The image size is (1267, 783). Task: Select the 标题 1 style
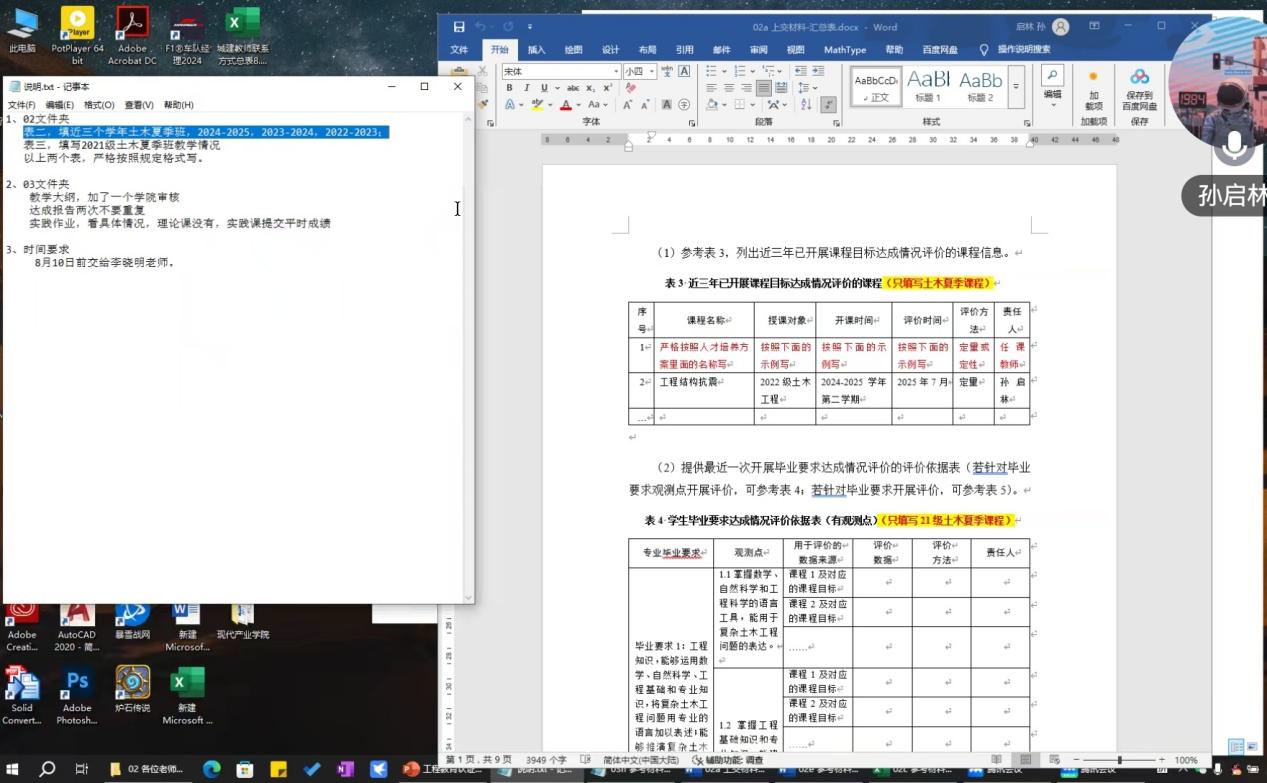pyautogui.click(x=928, y=86)
